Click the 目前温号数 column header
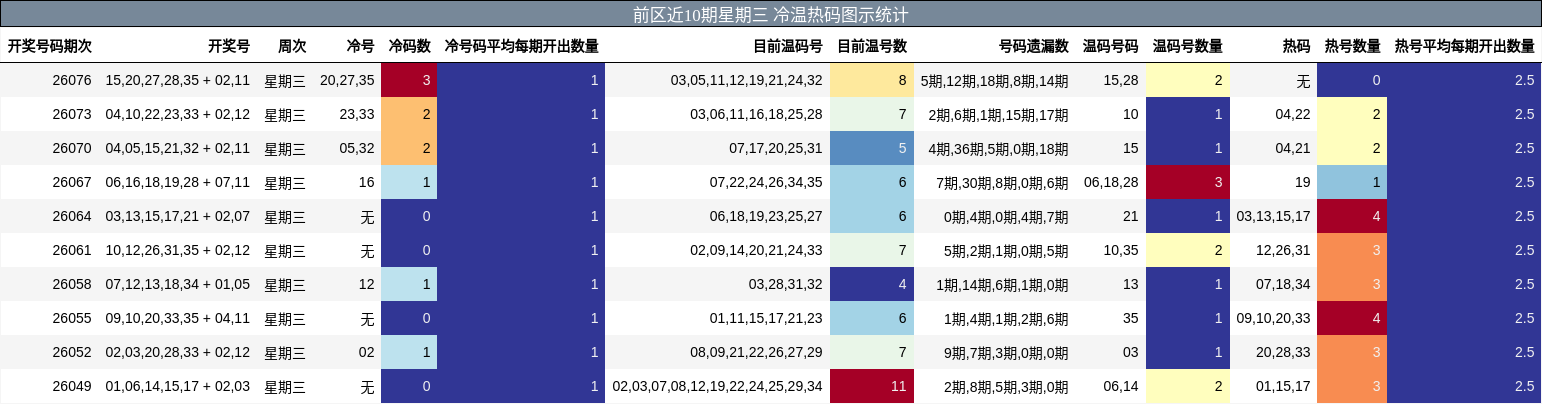The image size is (1542, 404). tap(872, 46)
